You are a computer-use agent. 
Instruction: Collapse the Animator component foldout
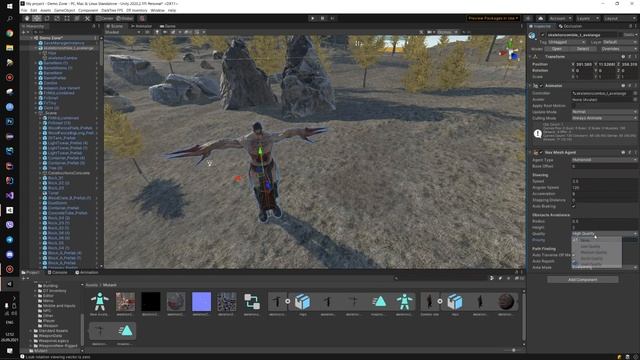(531, 86)
